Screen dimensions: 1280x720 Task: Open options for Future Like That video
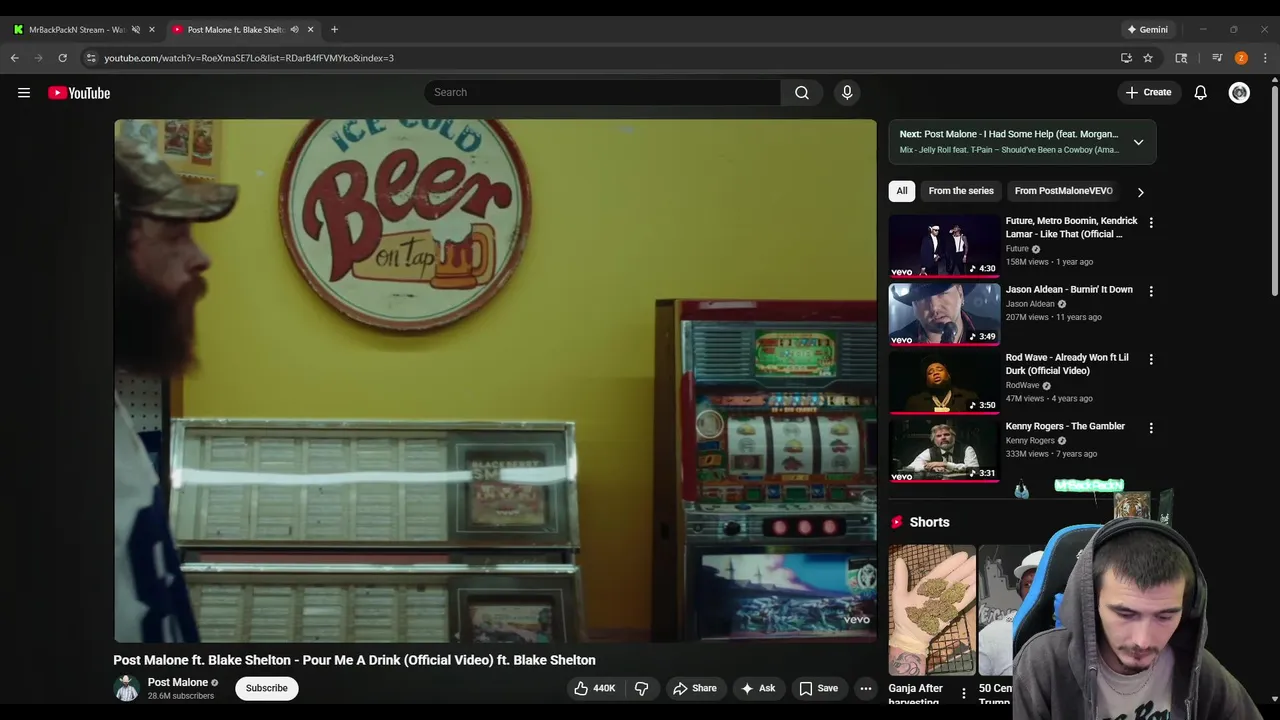coord(1151,223)
